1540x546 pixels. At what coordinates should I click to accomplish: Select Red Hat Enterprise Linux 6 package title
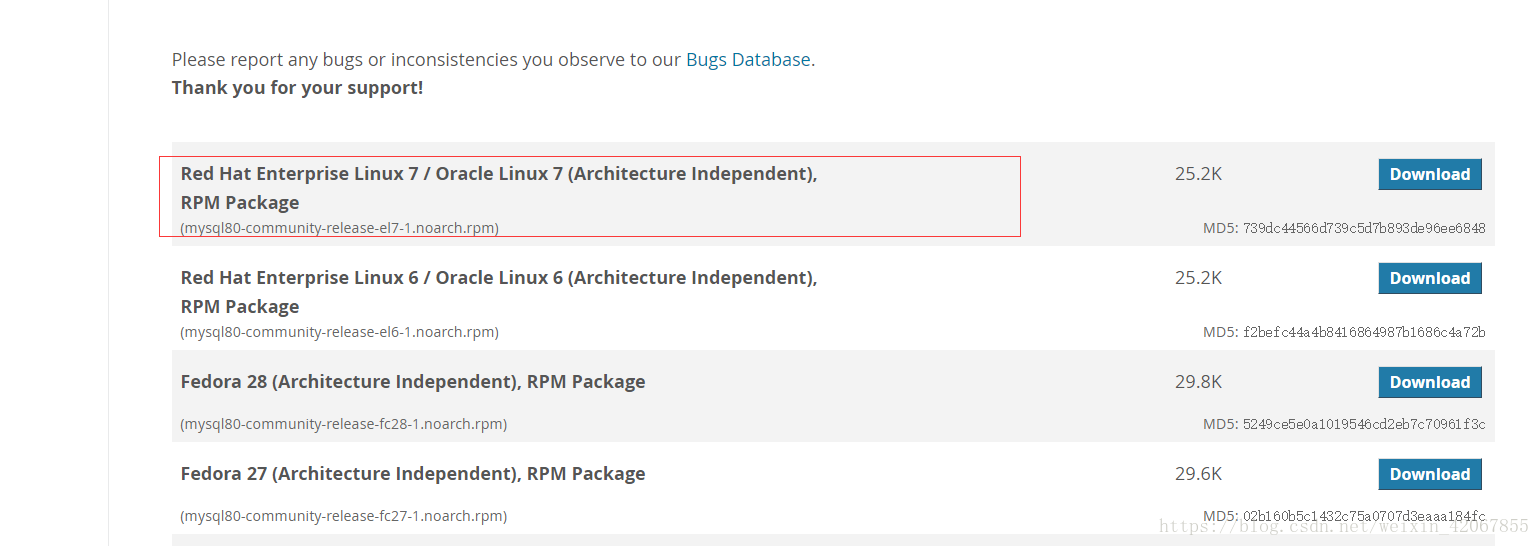click(x=499, y=292)
